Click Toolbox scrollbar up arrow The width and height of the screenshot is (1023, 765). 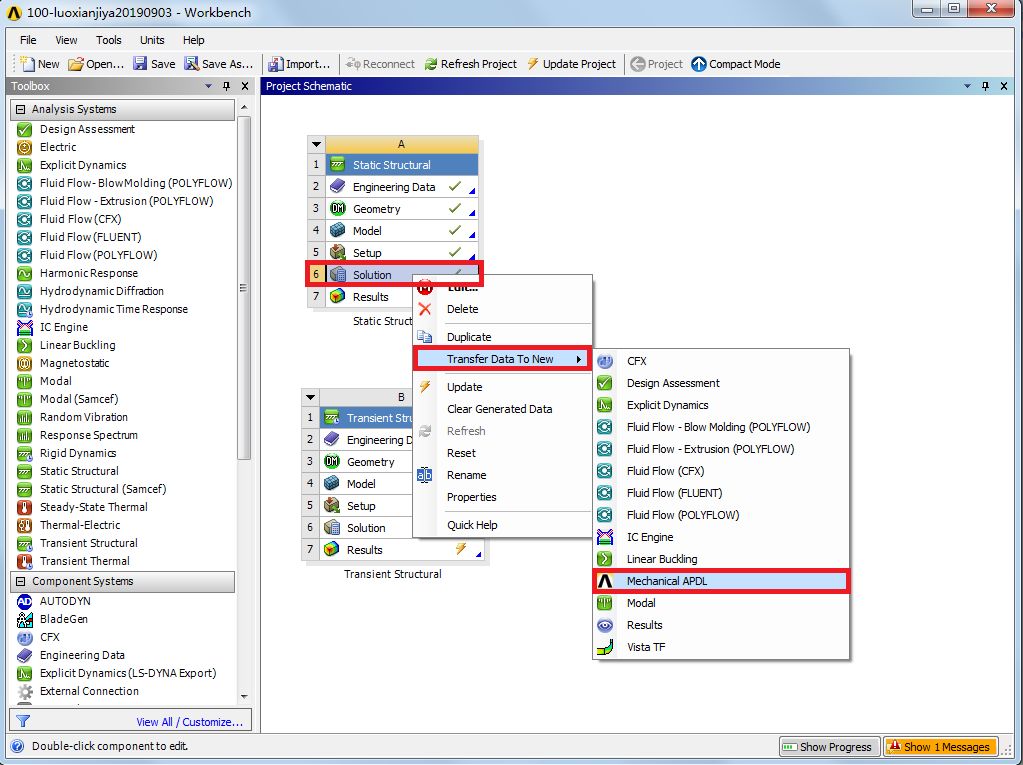pos(244,107)
